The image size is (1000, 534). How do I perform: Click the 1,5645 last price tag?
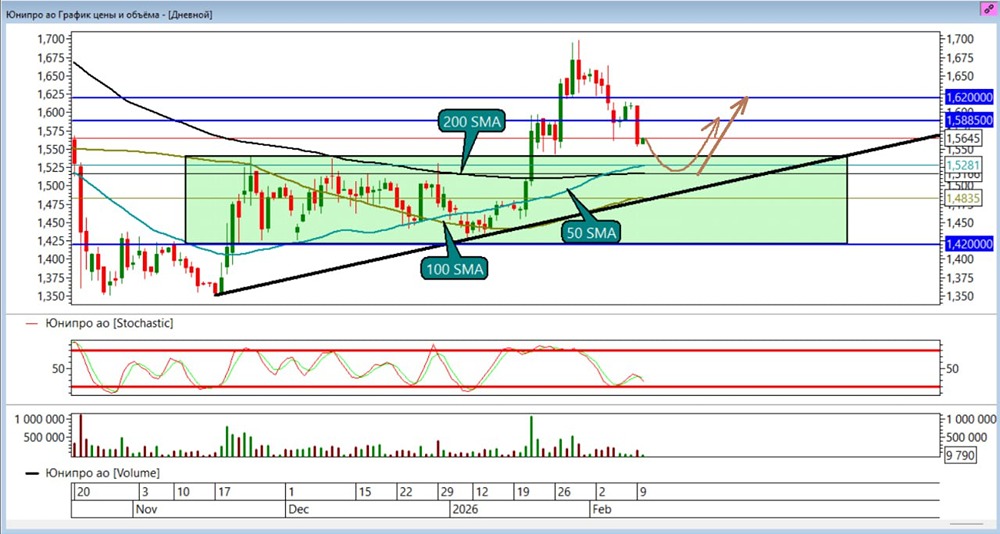point(964,138)
